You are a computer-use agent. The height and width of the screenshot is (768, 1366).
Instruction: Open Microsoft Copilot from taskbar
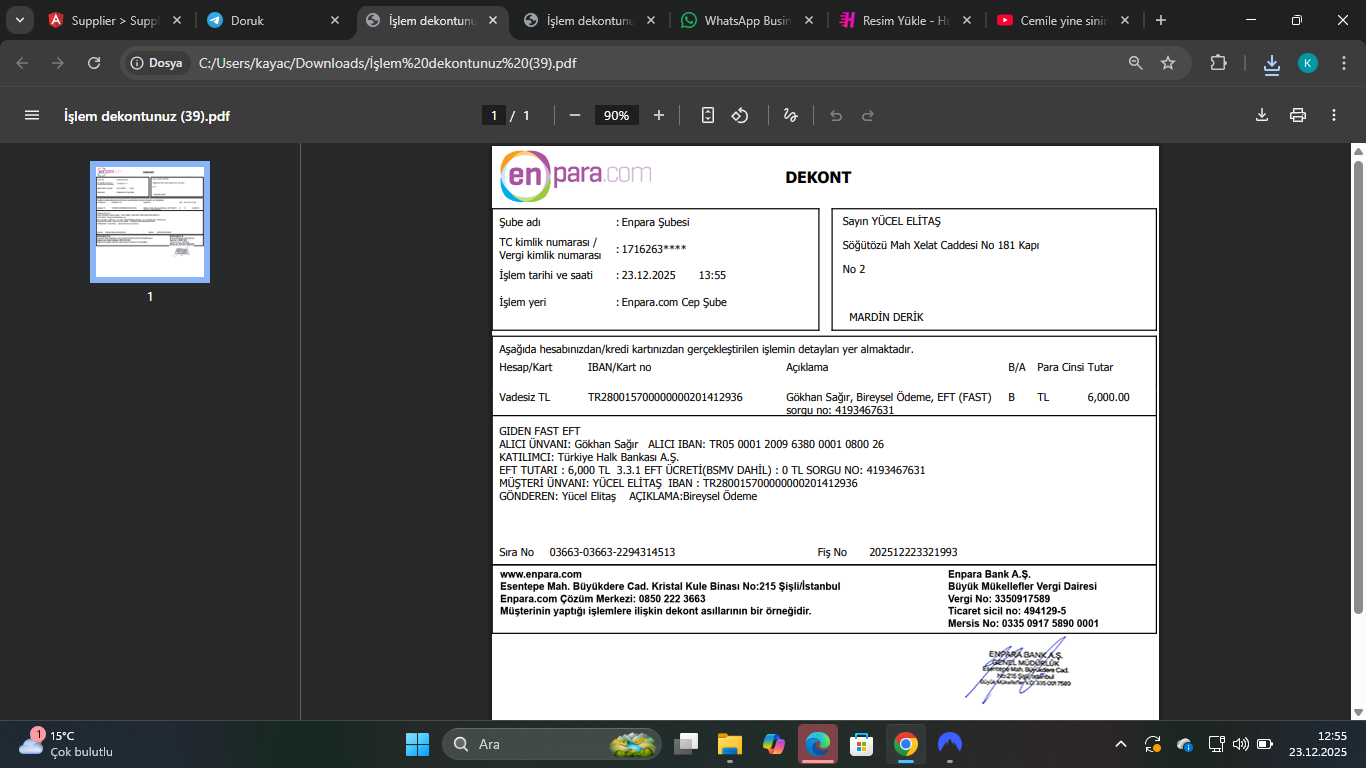(x=774, y=744)
